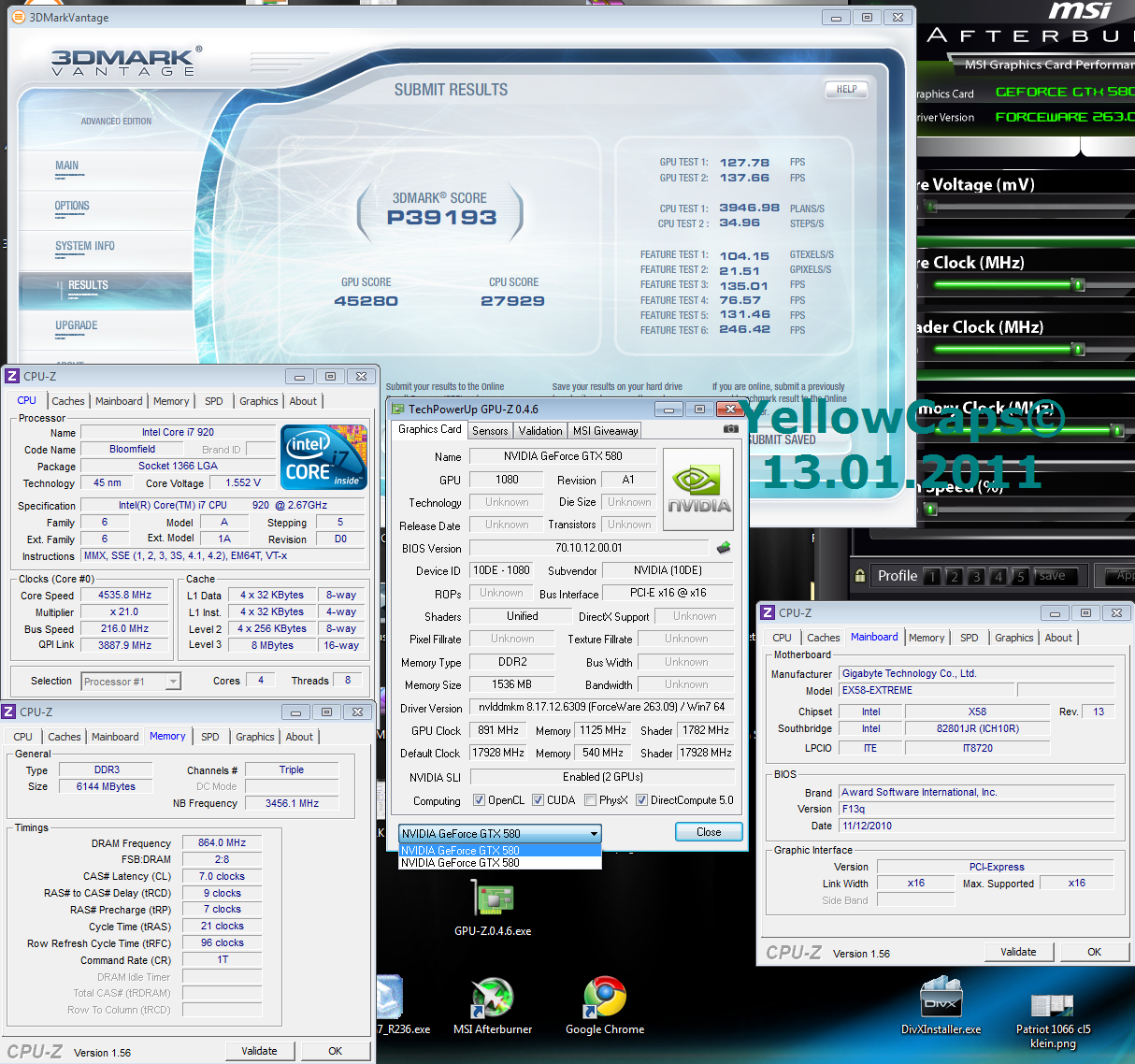Viewport: 1135px width, 1064px height.
Task: Switch to Validation tab in GPU-Z
Action: [x=540, y=431]
